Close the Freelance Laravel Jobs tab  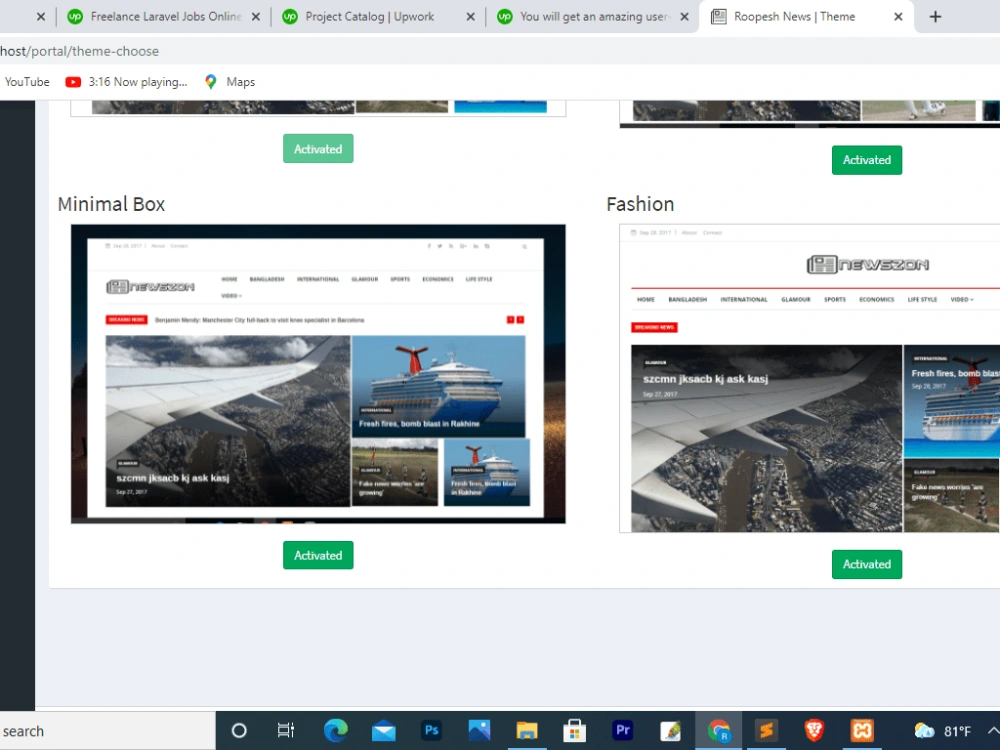pyautogui.click(x=256, y=17)
